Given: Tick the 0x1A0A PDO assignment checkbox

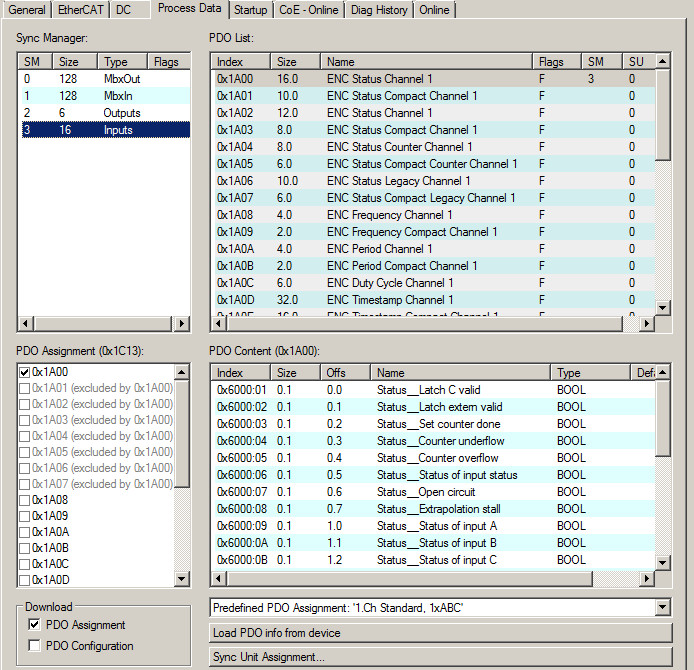Looking at the screenshot, I should coord(25,532).
